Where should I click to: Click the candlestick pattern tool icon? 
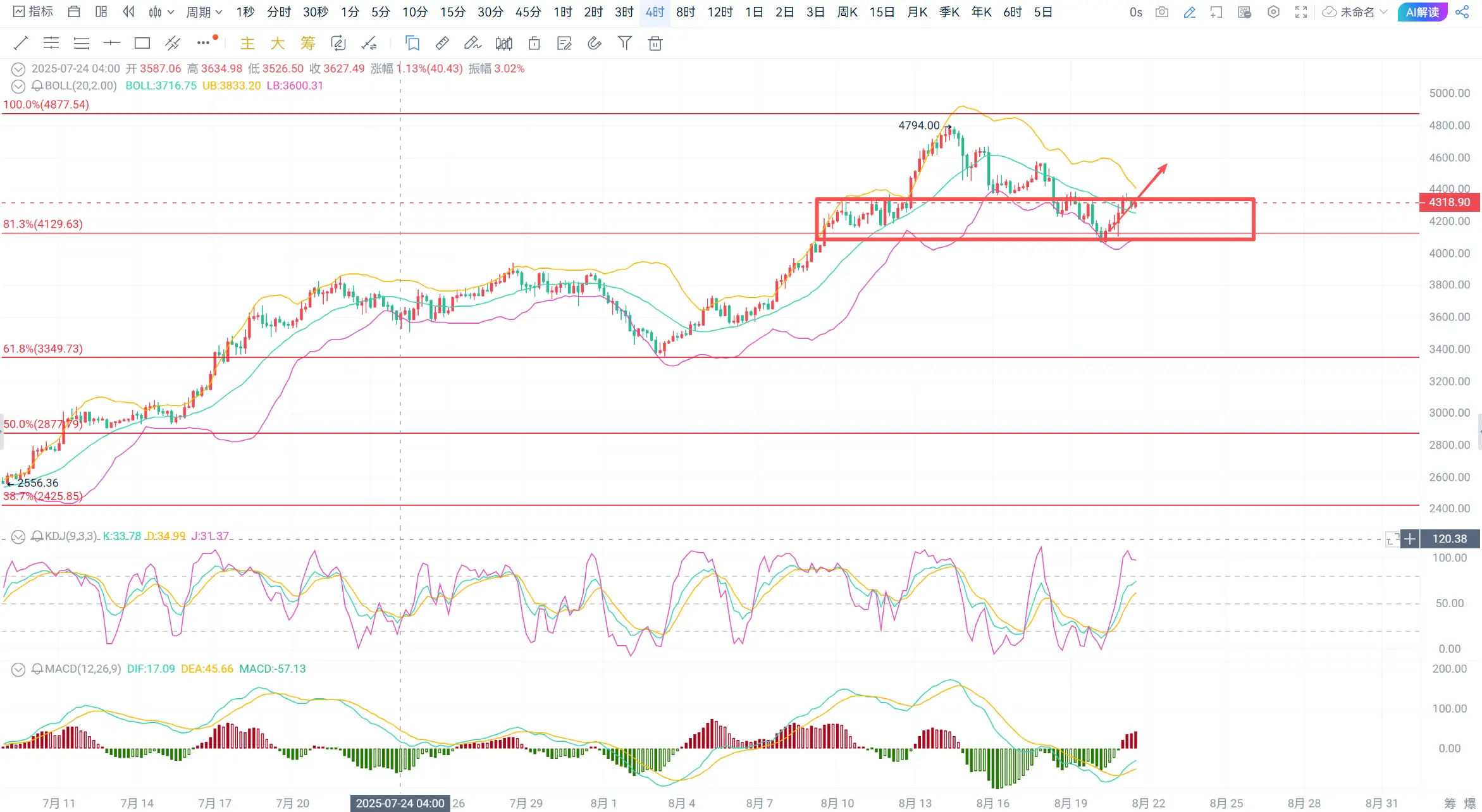(x=504, y=43)
